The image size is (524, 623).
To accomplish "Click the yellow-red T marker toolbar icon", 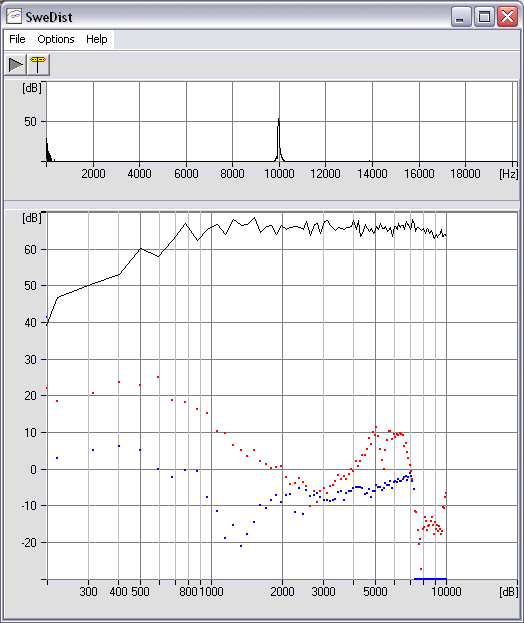I will (x=38, y=65).
